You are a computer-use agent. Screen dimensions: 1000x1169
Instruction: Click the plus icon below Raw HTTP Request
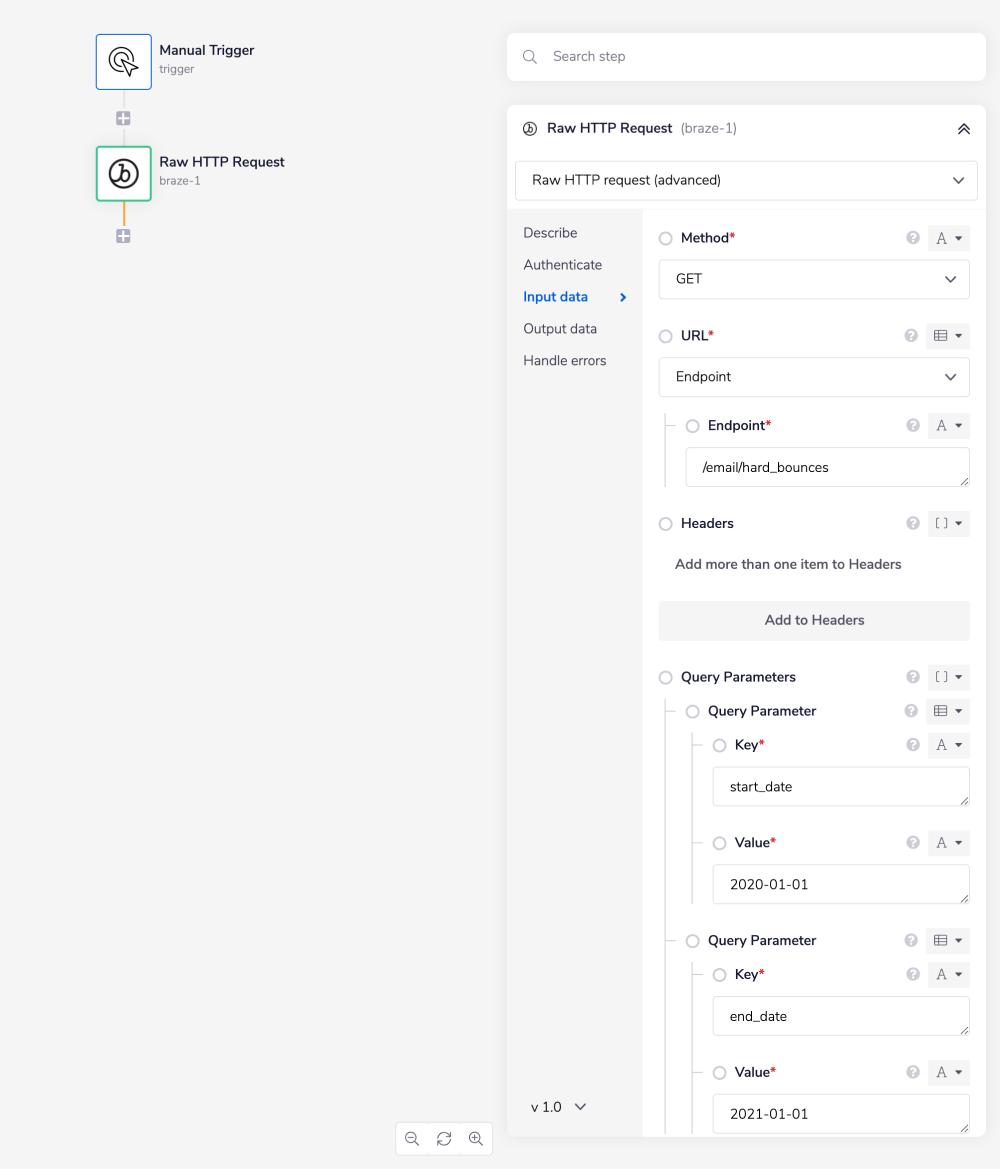[x=123, y=236]
